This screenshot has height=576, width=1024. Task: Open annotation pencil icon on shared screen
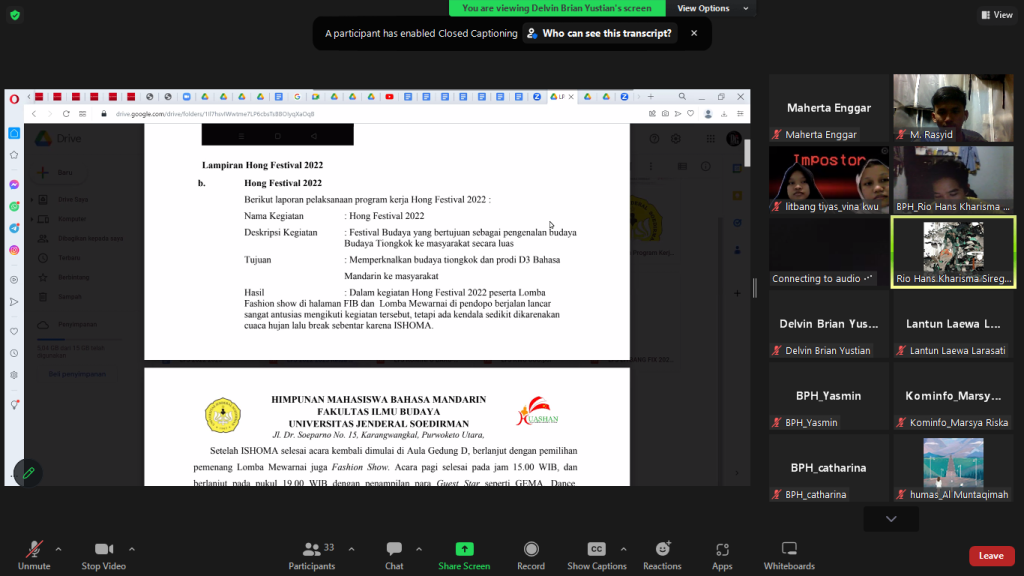coord(28,473)
